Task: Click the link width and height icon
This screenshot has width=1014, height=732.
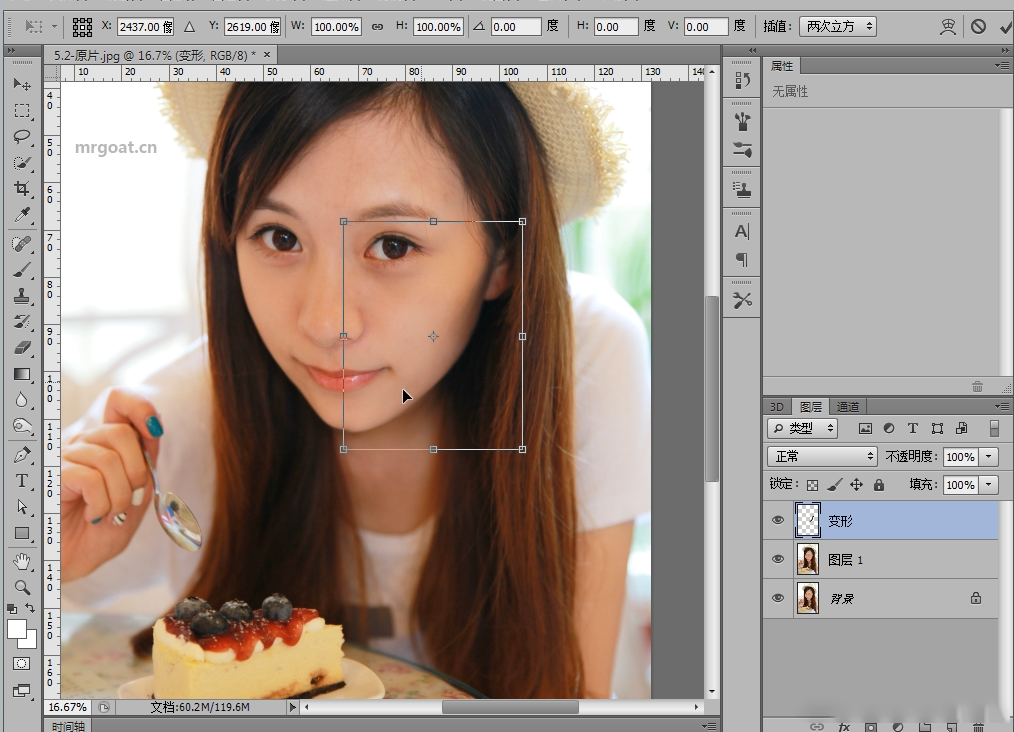Action: (x=377, y=27)
